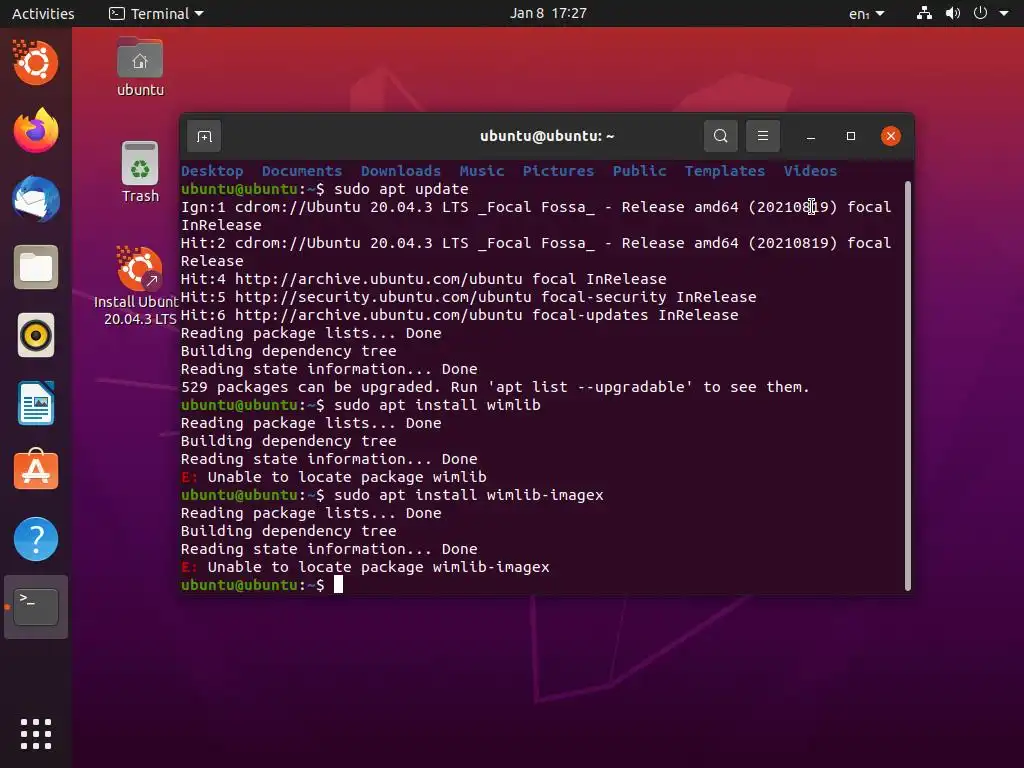
Task: Open the clock and calendar panel
Action: 548,13
